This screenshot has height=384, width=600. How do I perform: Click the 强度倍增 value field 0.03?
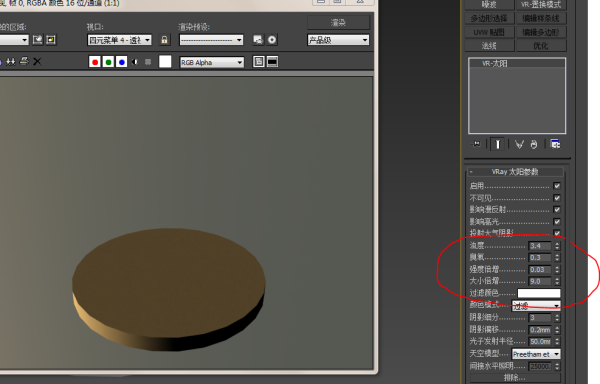pyautogui.click(x=540, y=270)
